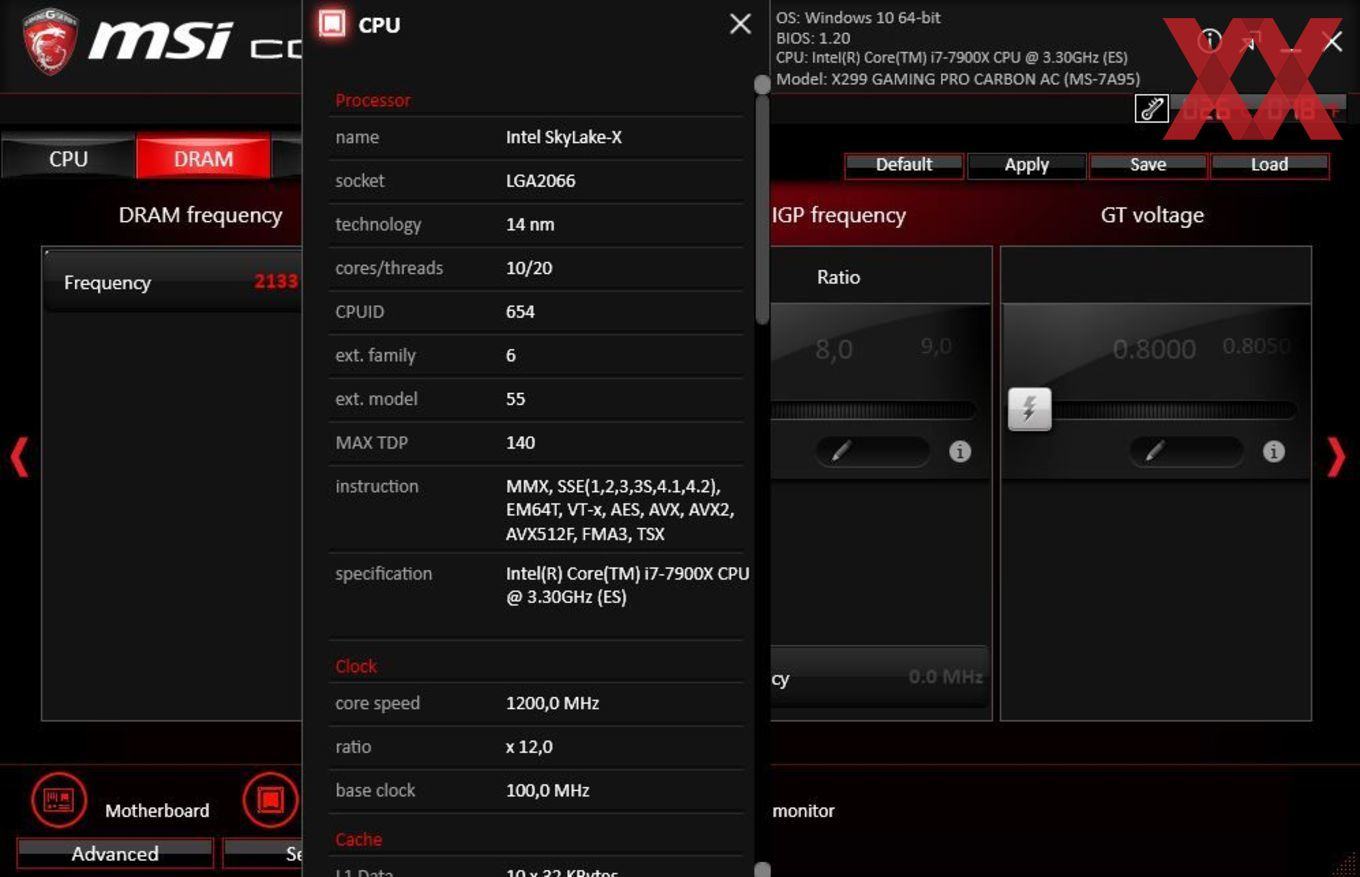Edit GT voltage with pencil icon

(1155, 452)
